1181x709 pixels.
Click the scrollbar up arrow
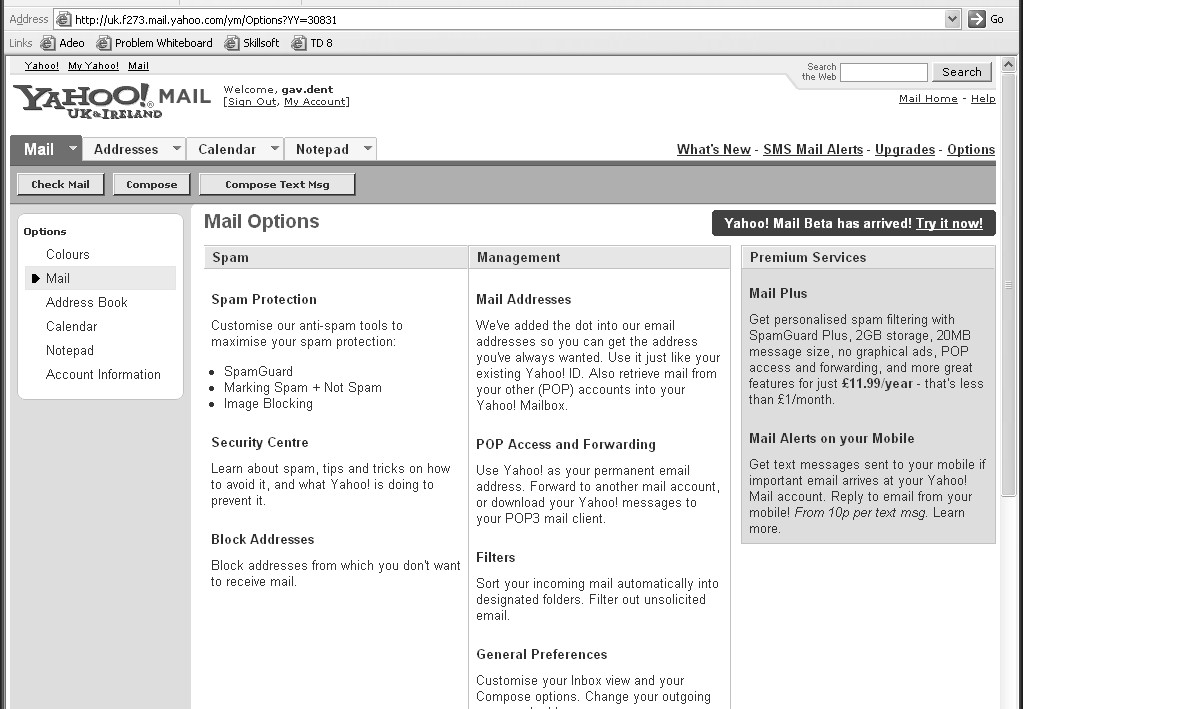point(1009,65)
